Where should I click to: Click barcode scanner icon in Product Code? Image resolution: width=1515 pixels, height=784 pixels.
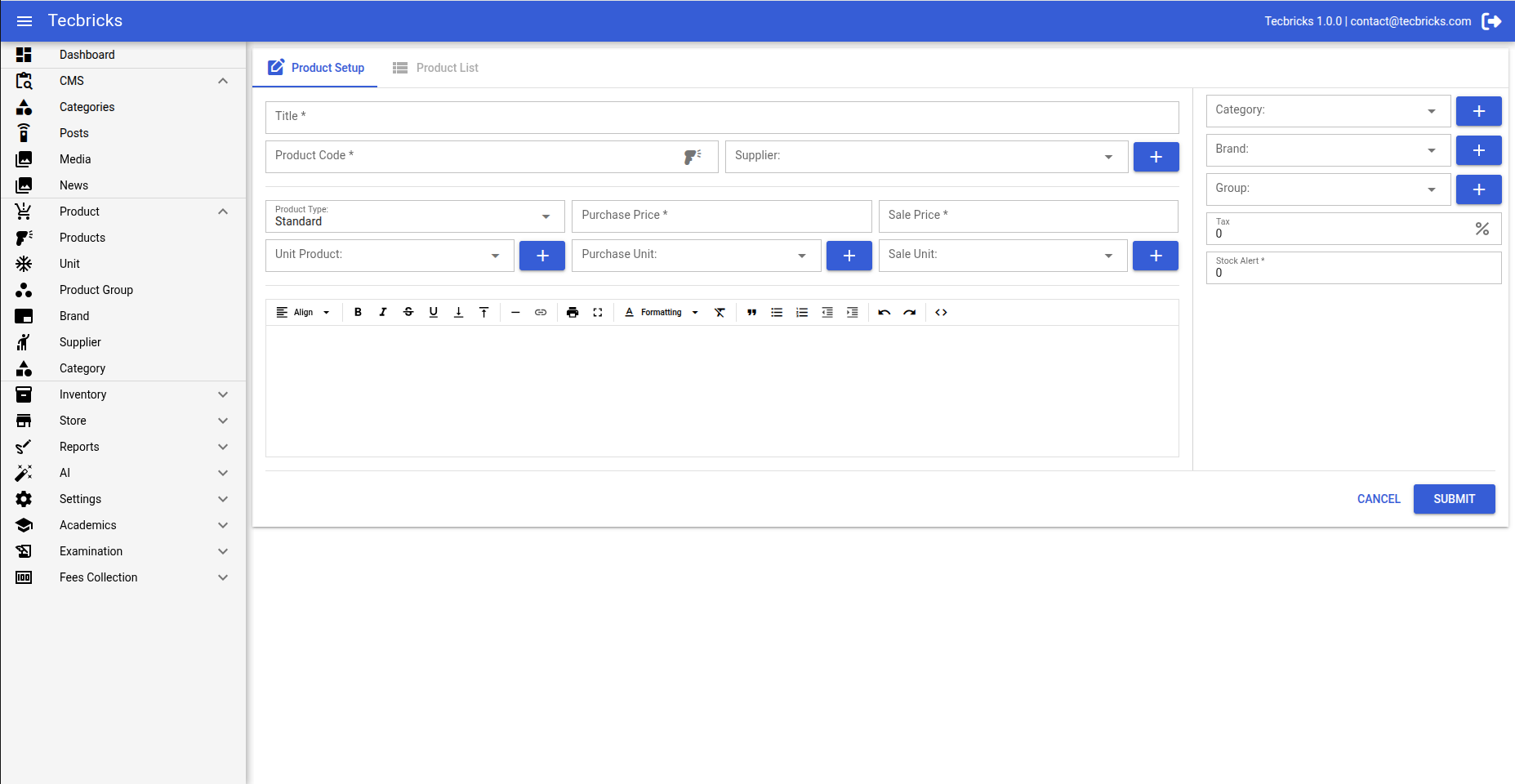[x=693, y=156]
